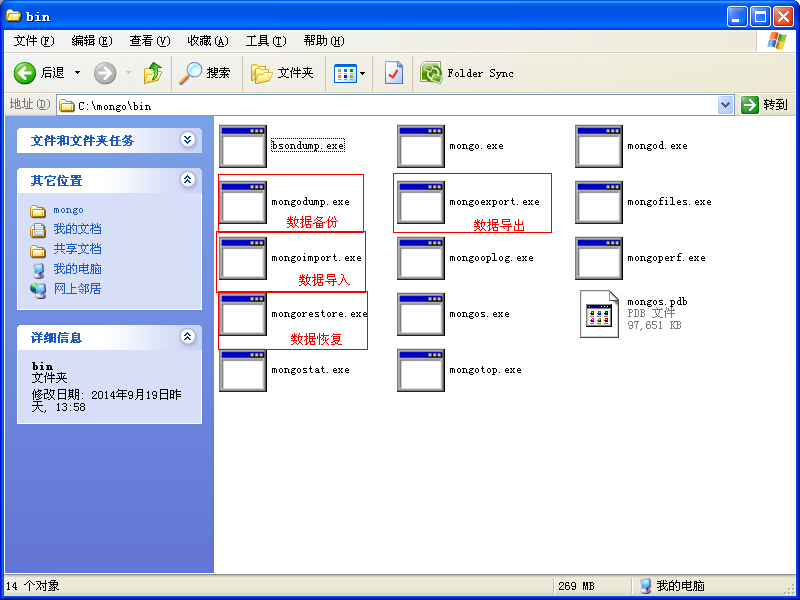Expand the address bar dropdown

click(x=725, y=105)
